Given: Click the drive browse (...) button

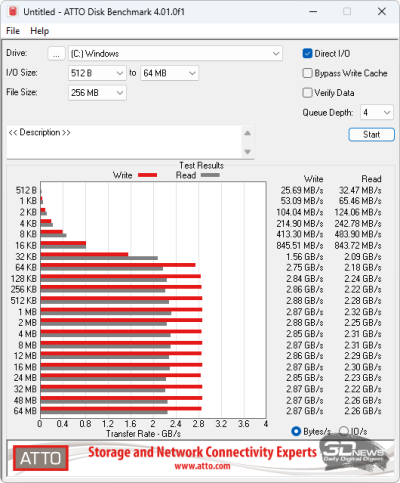Looking at the screenshot, I should (56, 54).
